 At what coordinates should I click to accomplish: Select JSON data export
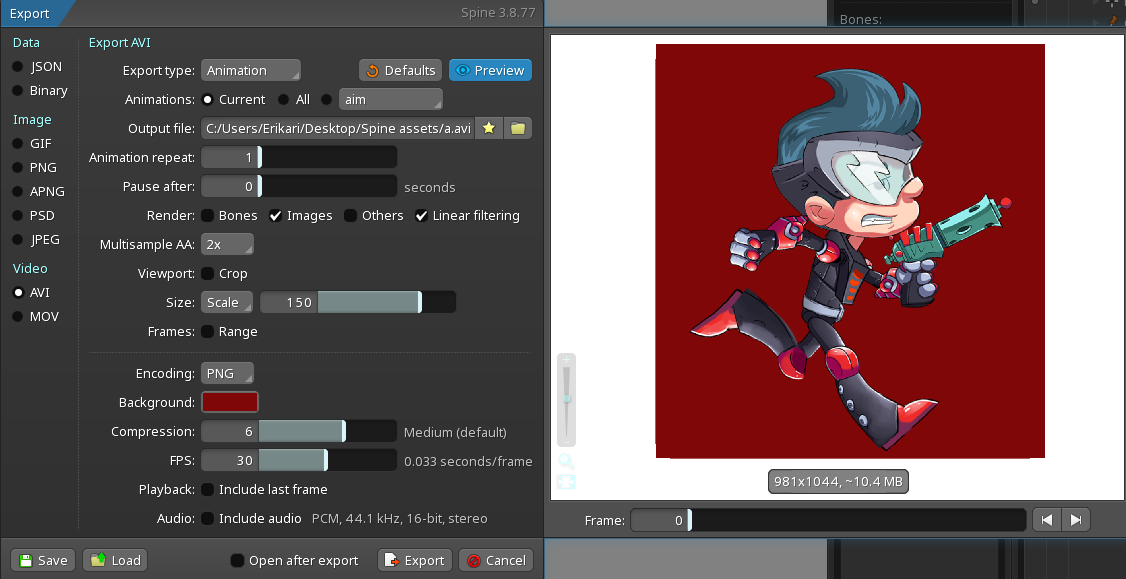point(18,67)
